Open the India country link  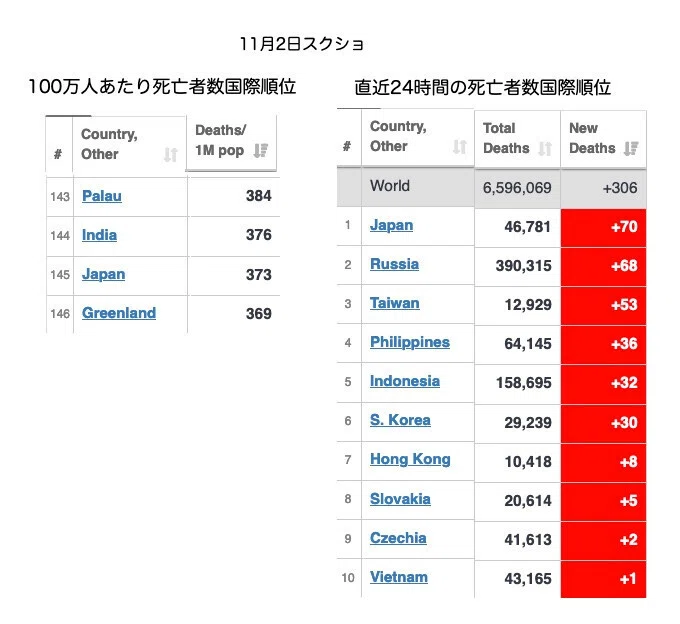coord(99,235)
